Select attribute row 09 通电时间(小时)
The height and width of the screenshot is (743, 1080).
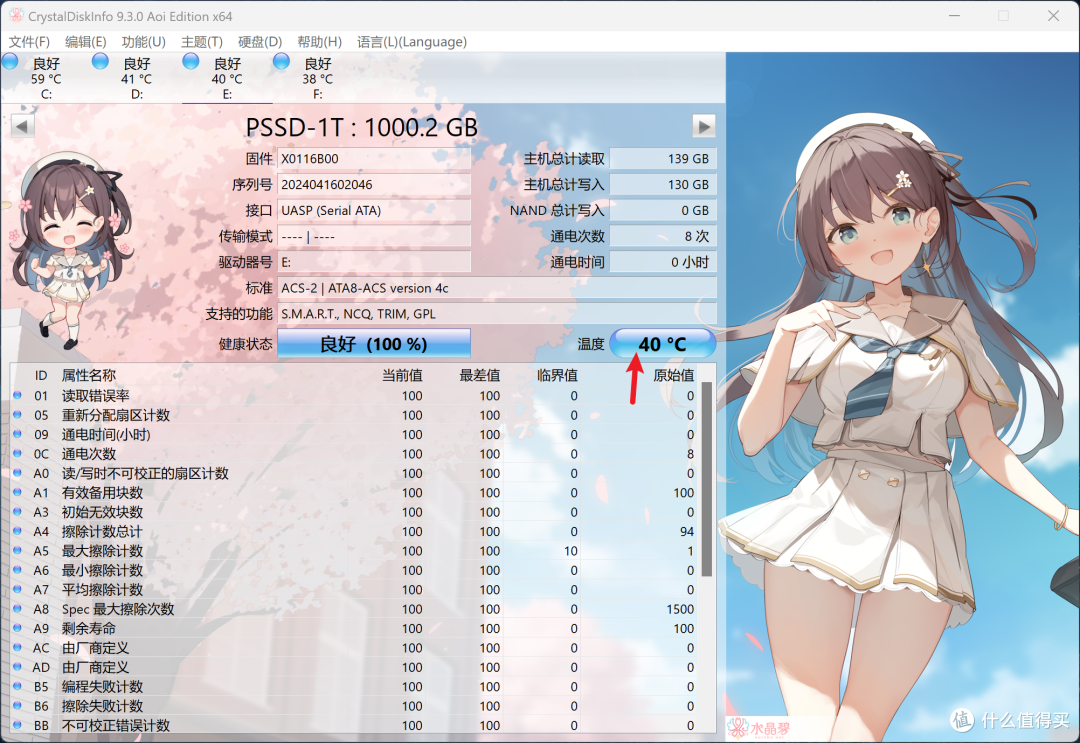pos(355,435)
